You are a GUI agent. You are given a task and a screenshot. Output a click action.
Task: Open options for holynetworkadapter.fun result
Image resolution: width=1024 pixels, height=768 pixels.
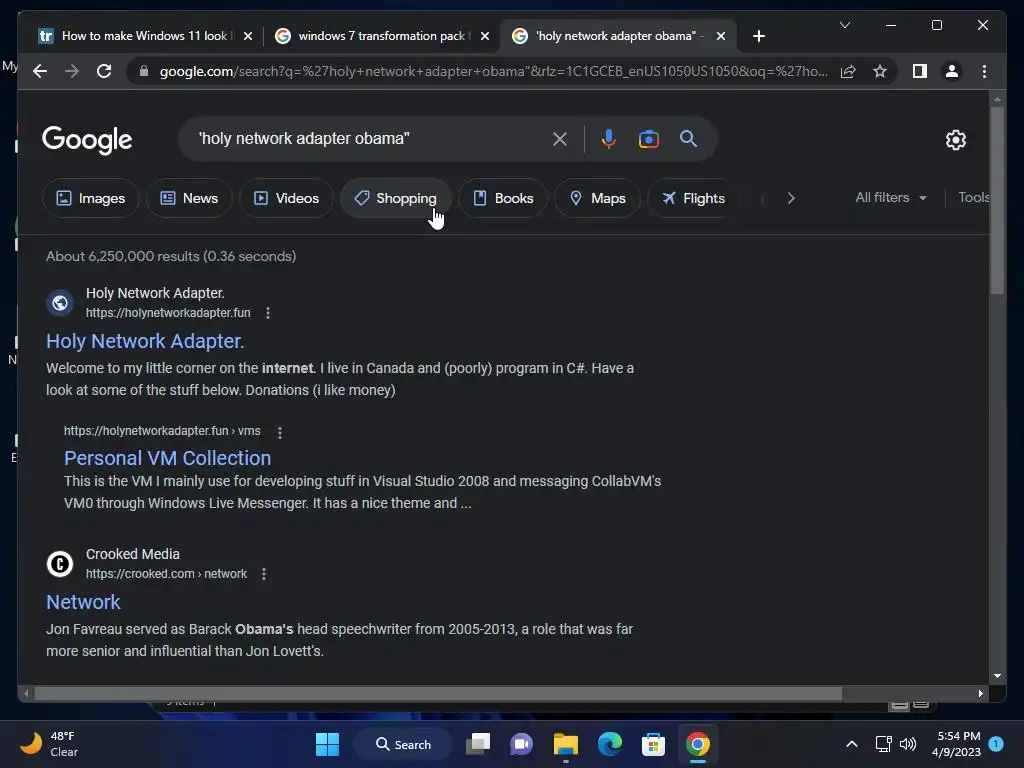268,313
